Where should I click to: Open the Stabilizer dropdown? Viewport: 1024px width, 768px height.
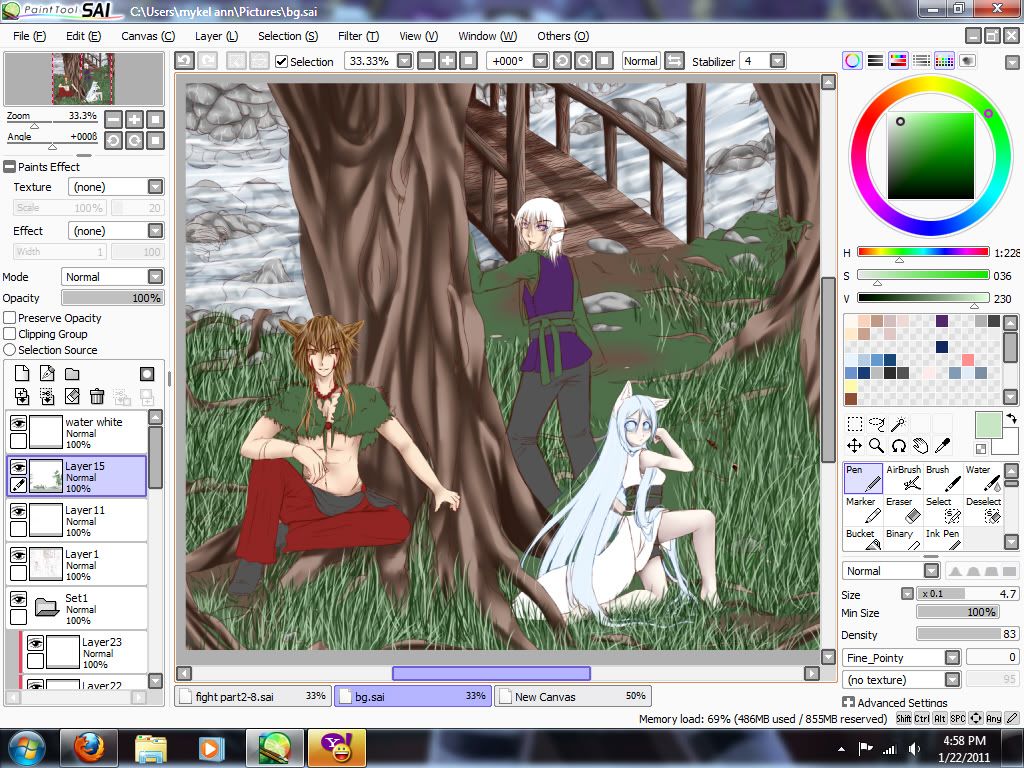tap(777, 61)
